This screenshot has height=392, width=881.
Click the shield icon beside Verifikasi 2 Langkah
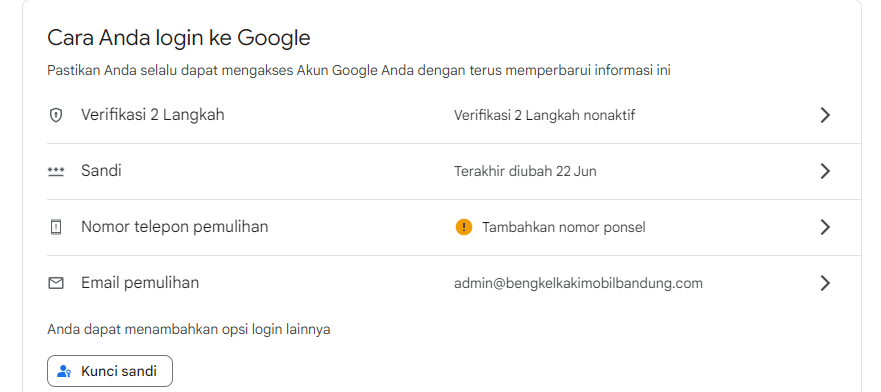[56, 115]
